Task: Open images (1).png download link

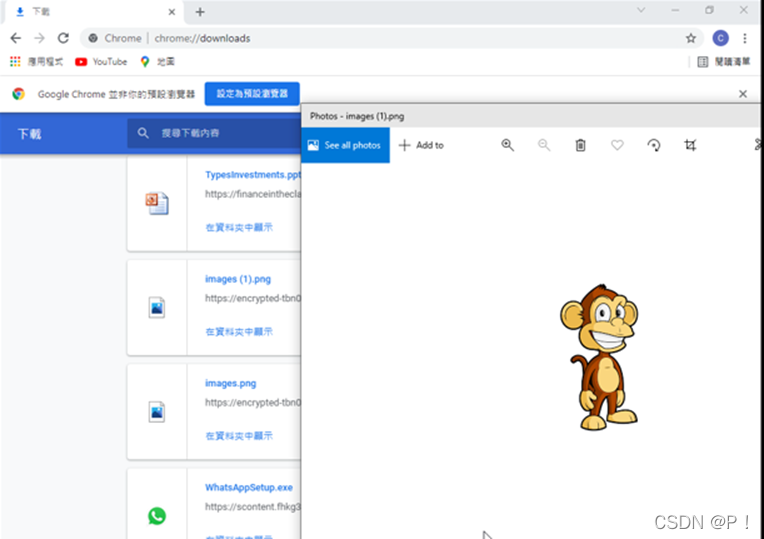Action: (238, 279)
